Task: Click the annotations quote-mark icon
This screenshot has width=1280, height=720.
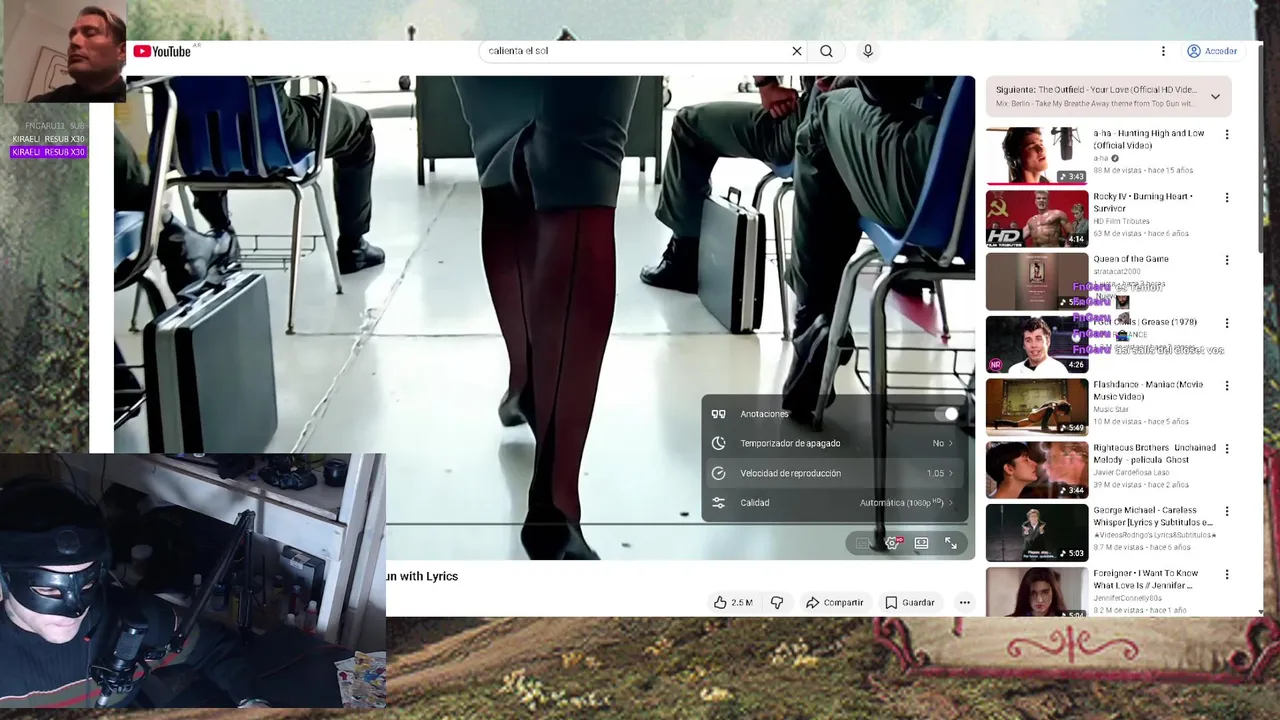Action: pos(718,414)
